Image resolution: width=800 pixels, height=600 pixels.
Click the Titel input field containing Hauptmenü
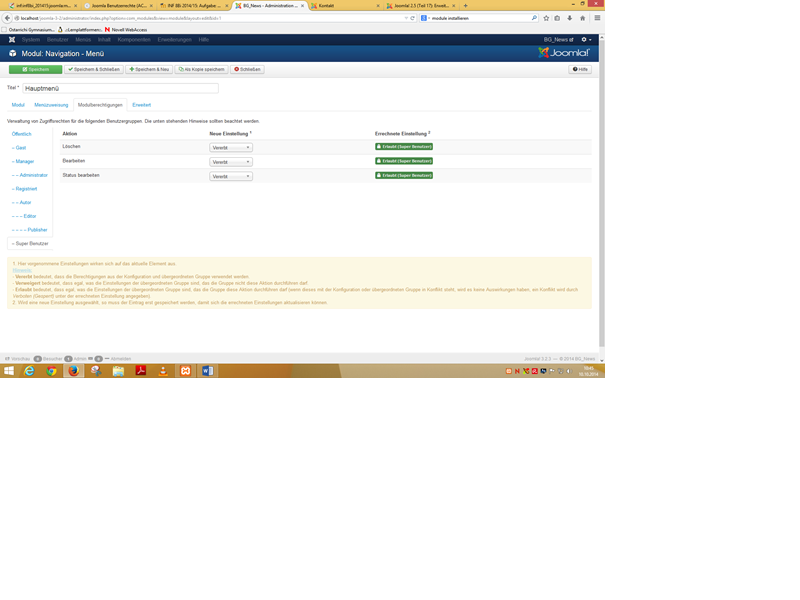pyautogui.click(x=120, y=88)
